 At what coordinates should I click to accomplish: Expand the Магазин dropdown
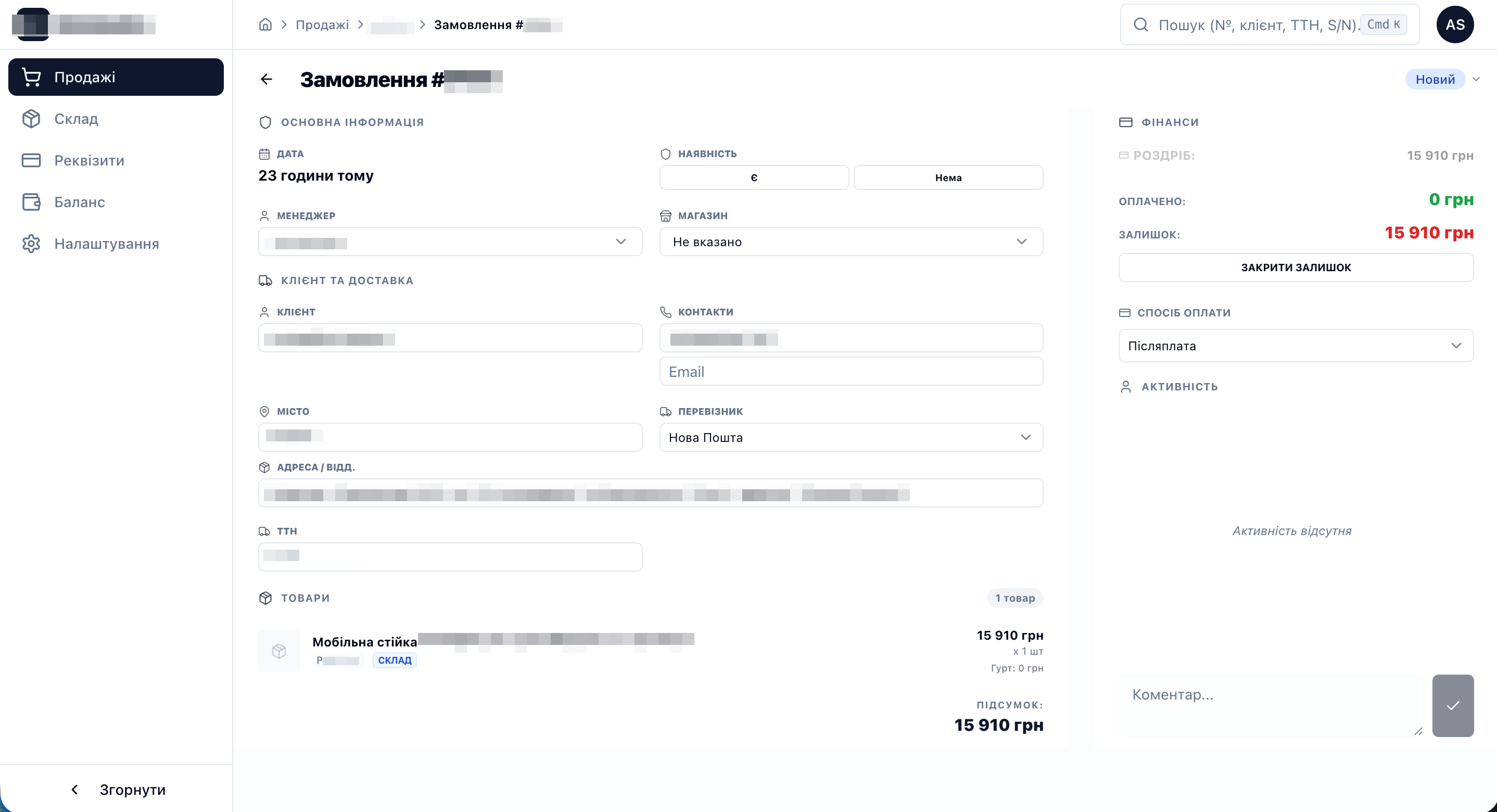coord(851,241)
